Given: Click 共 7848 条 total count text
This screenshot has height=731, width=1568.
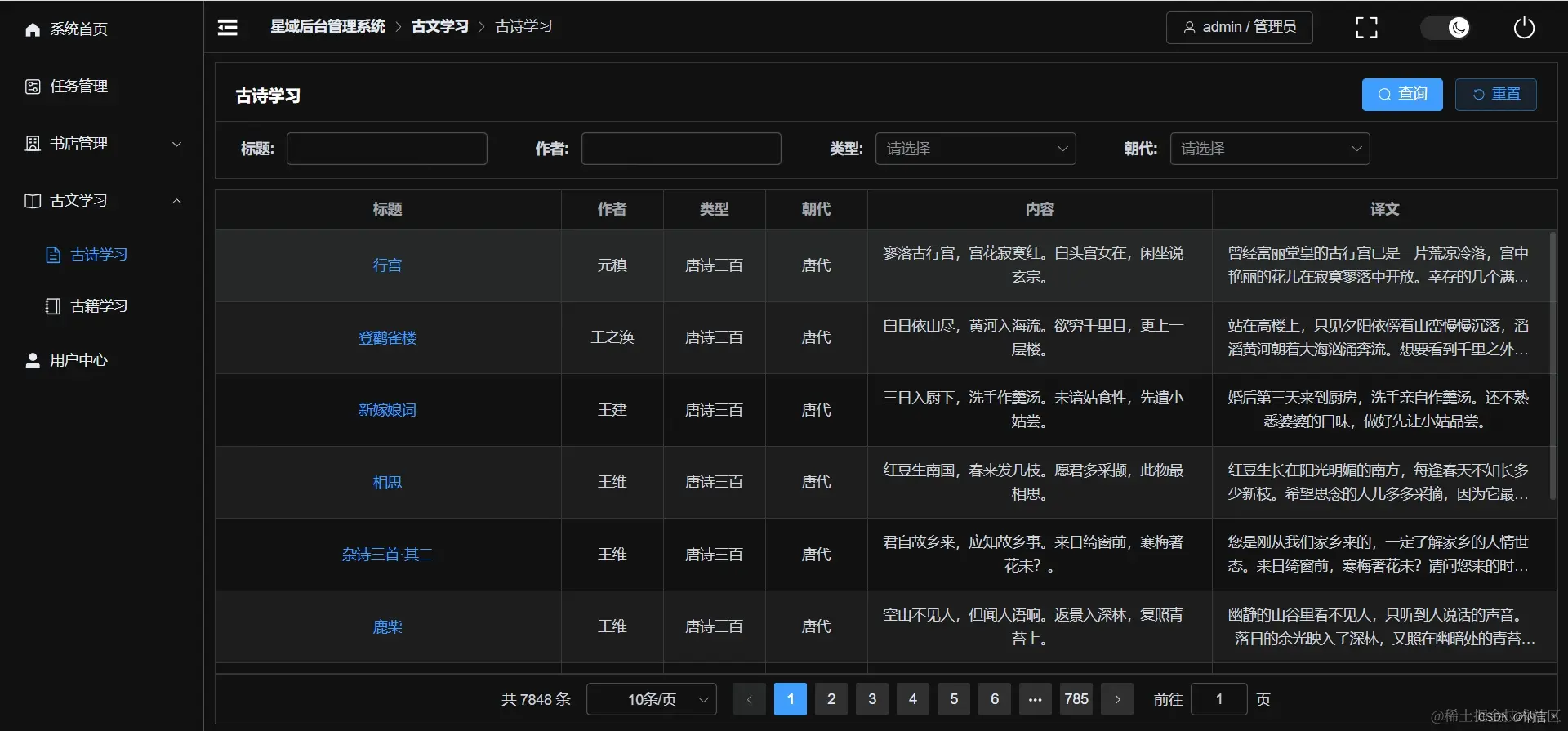Looking at the screenshot, I should tap(536, 699).
